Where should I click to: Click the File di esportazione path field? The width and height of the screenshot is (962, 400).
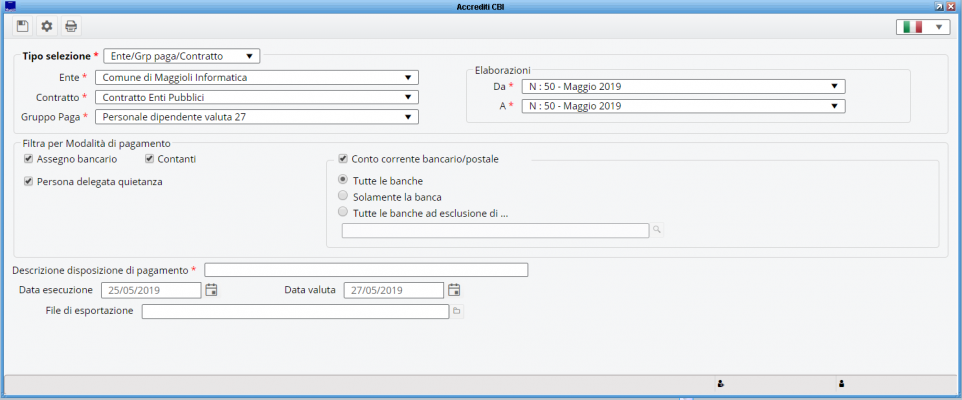[x=296, y=312]
